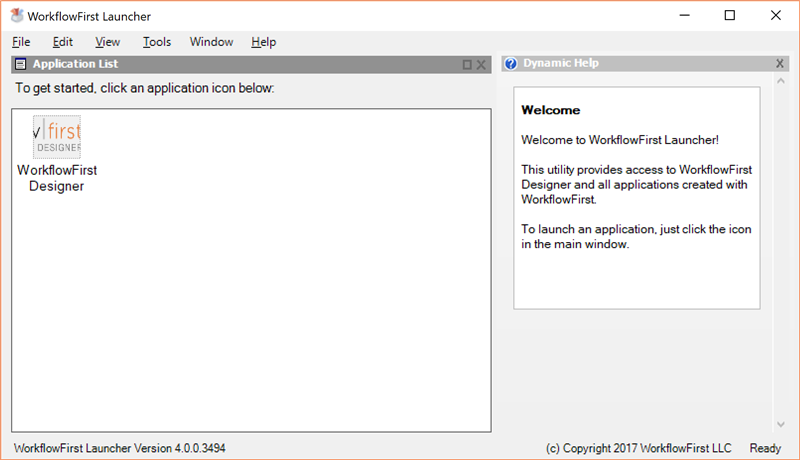Click the WorkflowFirst Launcher title bar app icon

[x=17, y=16]
